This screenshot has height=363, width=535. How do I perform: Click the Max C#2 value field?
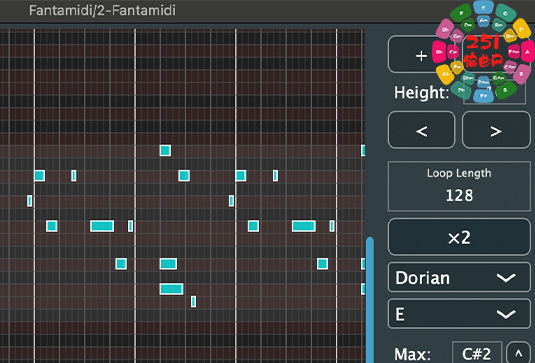click(x=477, y=353)
